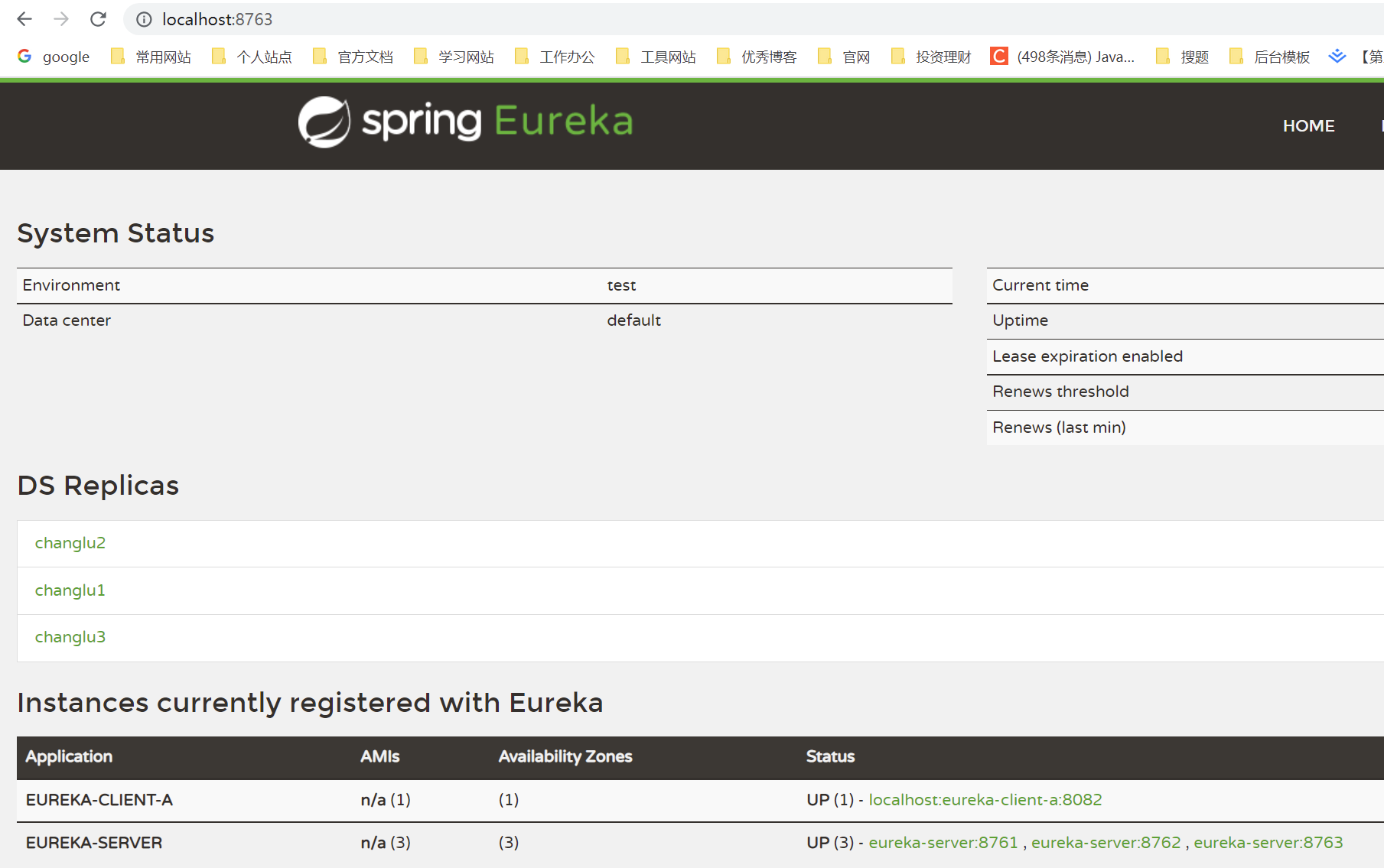Click the site info icon in address bar
Screen dimensions: 1384x868
(144, 19)
